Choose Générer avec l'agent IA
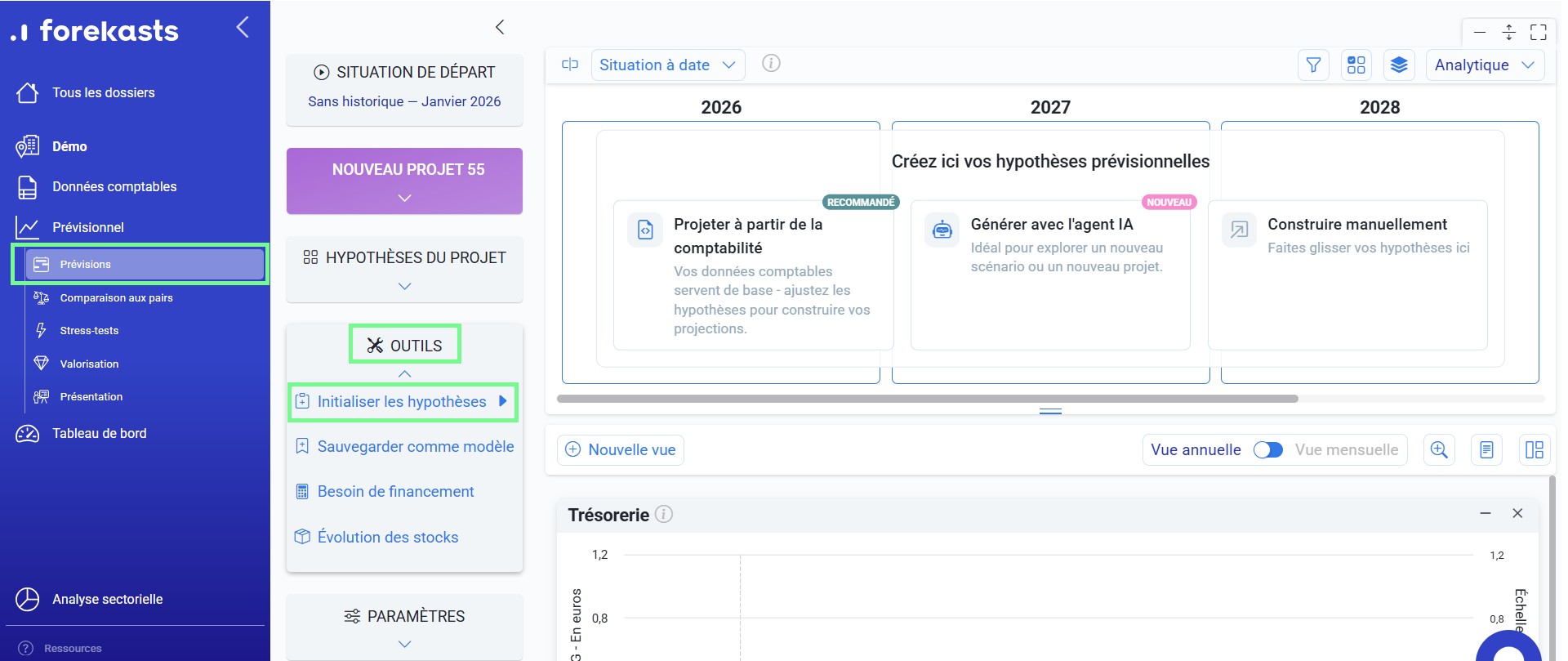The image size is (1568, 661). [1050, 275]
